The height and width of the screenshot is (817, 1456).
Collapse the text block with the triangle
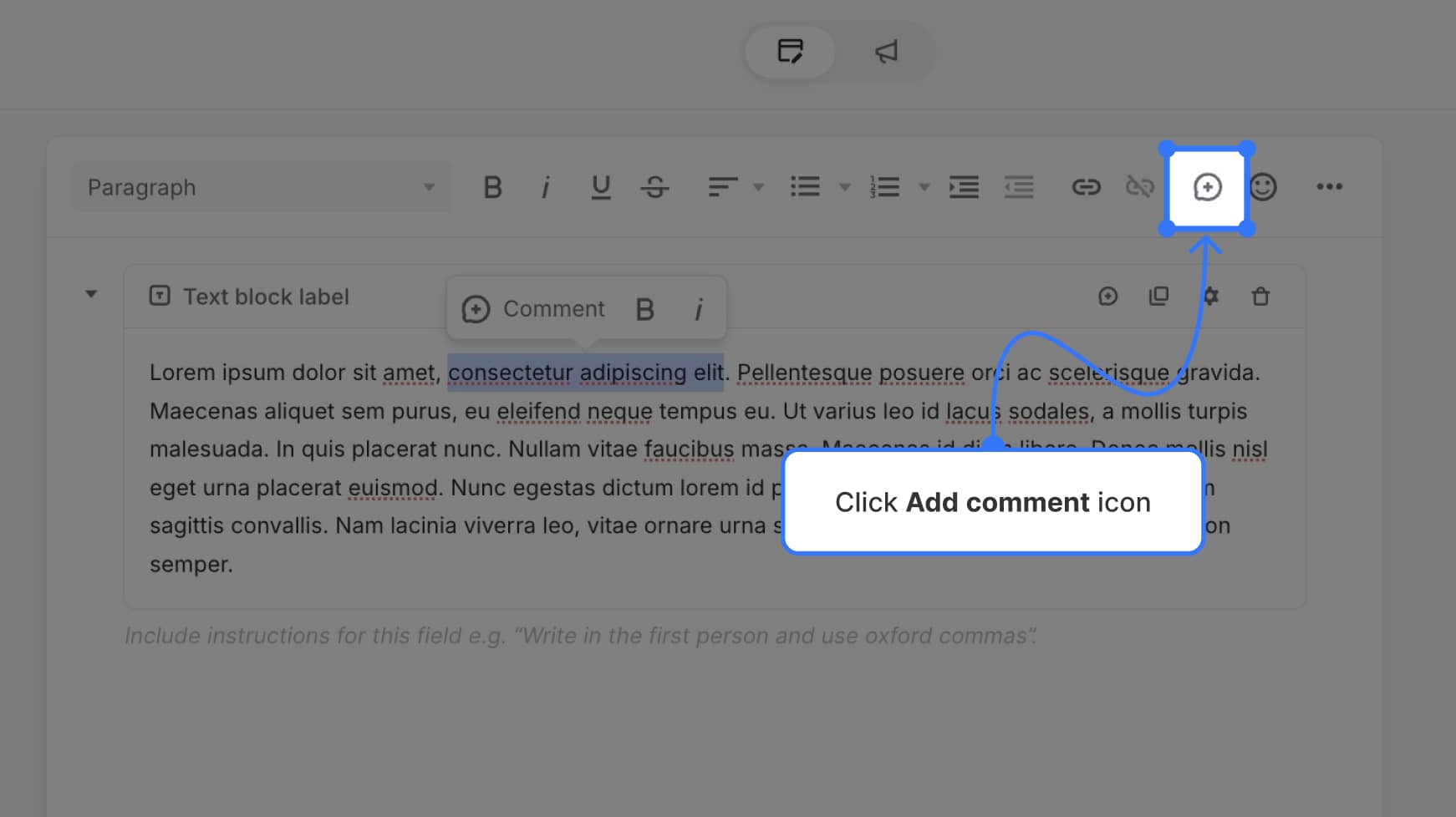click(x=91, y=294)
